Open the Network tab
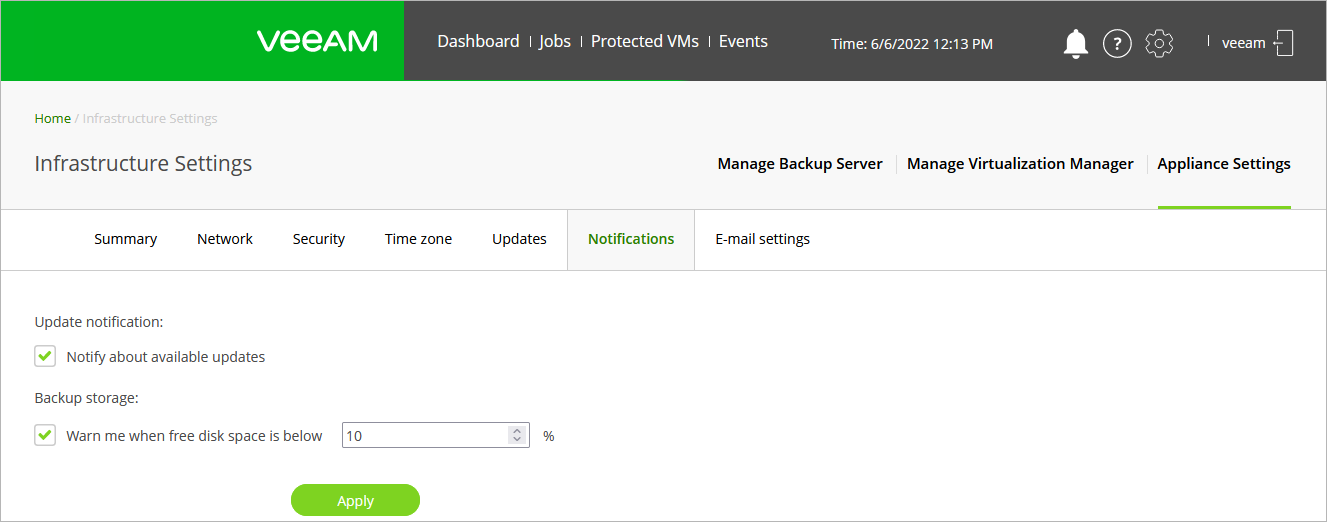Viewport: 1327px width, 522px height. pyautogui.click(x=225, y=239)
